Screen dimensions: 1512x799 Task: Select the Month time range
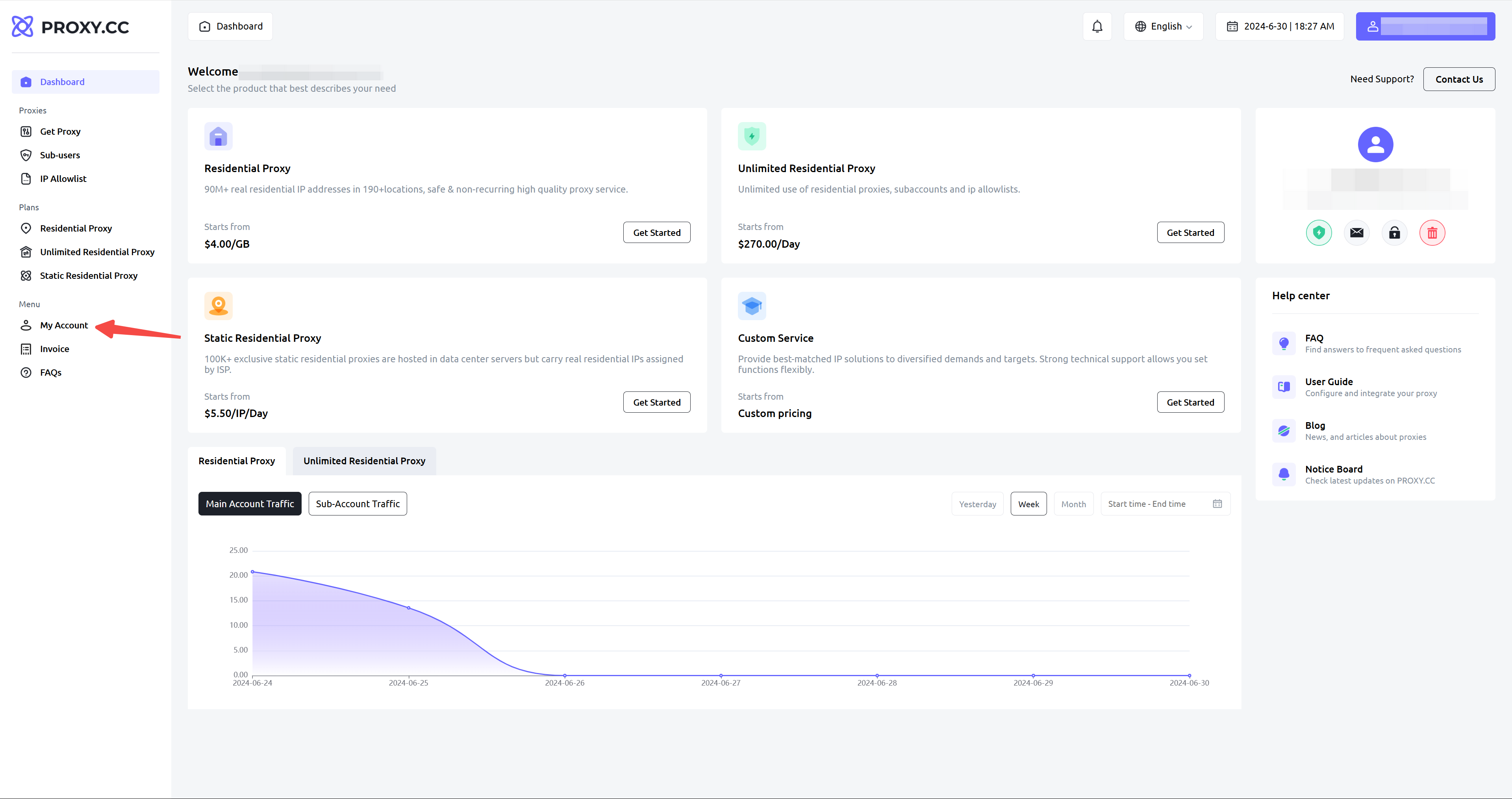(x=1073, y=504)
